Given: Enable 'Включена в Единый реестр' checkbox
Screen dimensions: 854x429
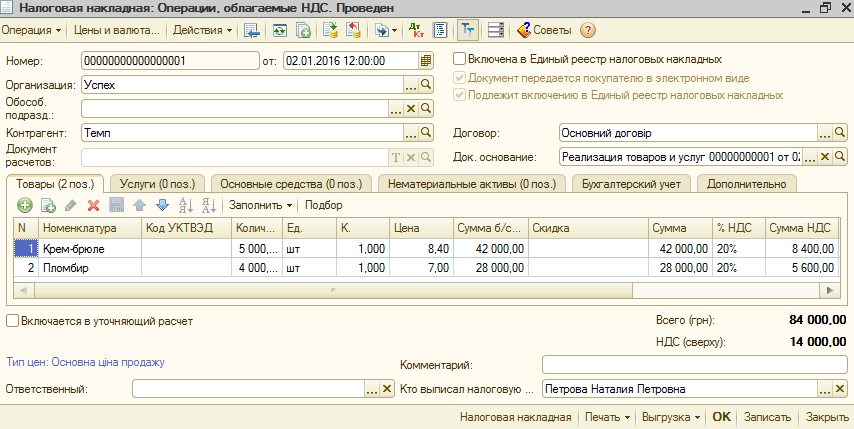Looking at the screenshot, I should pyautogui.click(x=460, y=59).
